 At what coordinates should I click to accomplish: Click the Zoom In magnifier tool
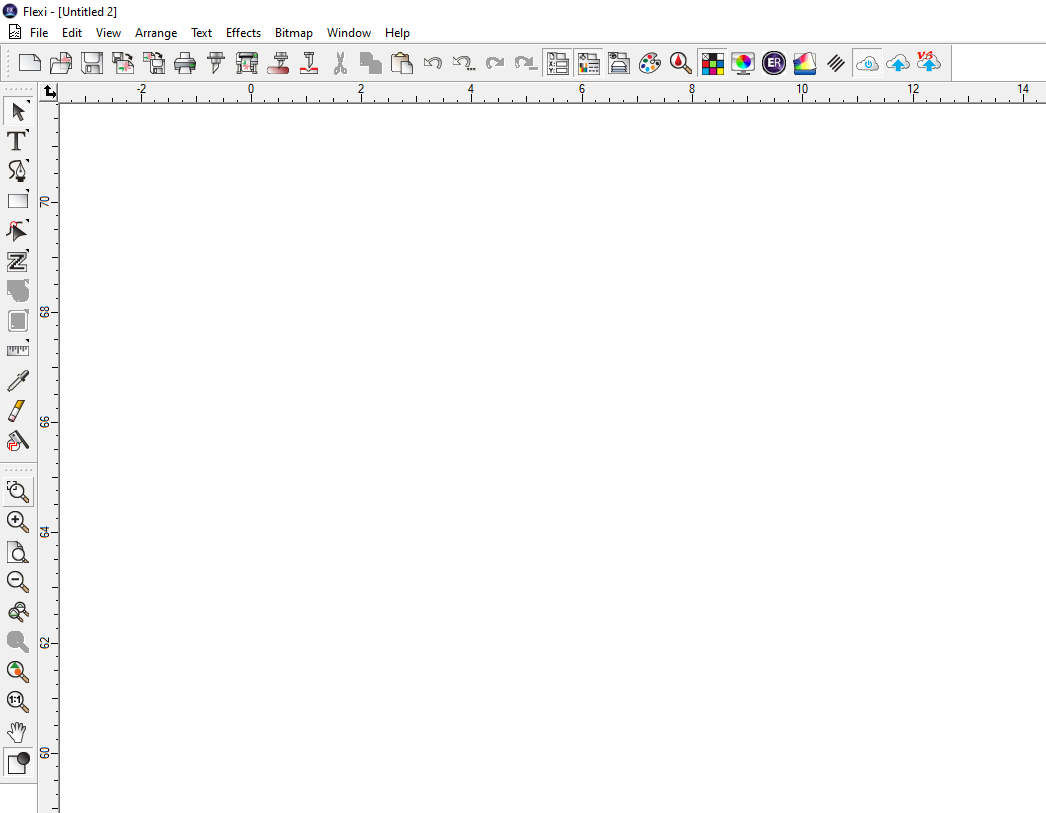[x=17, y=521]
